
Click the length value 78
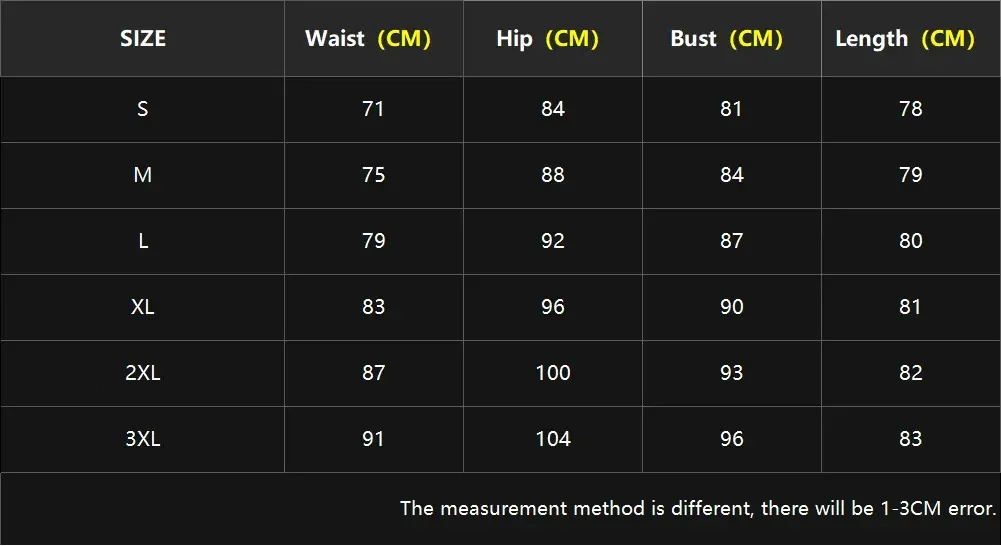pyautogui.click(x=910, y=109)
